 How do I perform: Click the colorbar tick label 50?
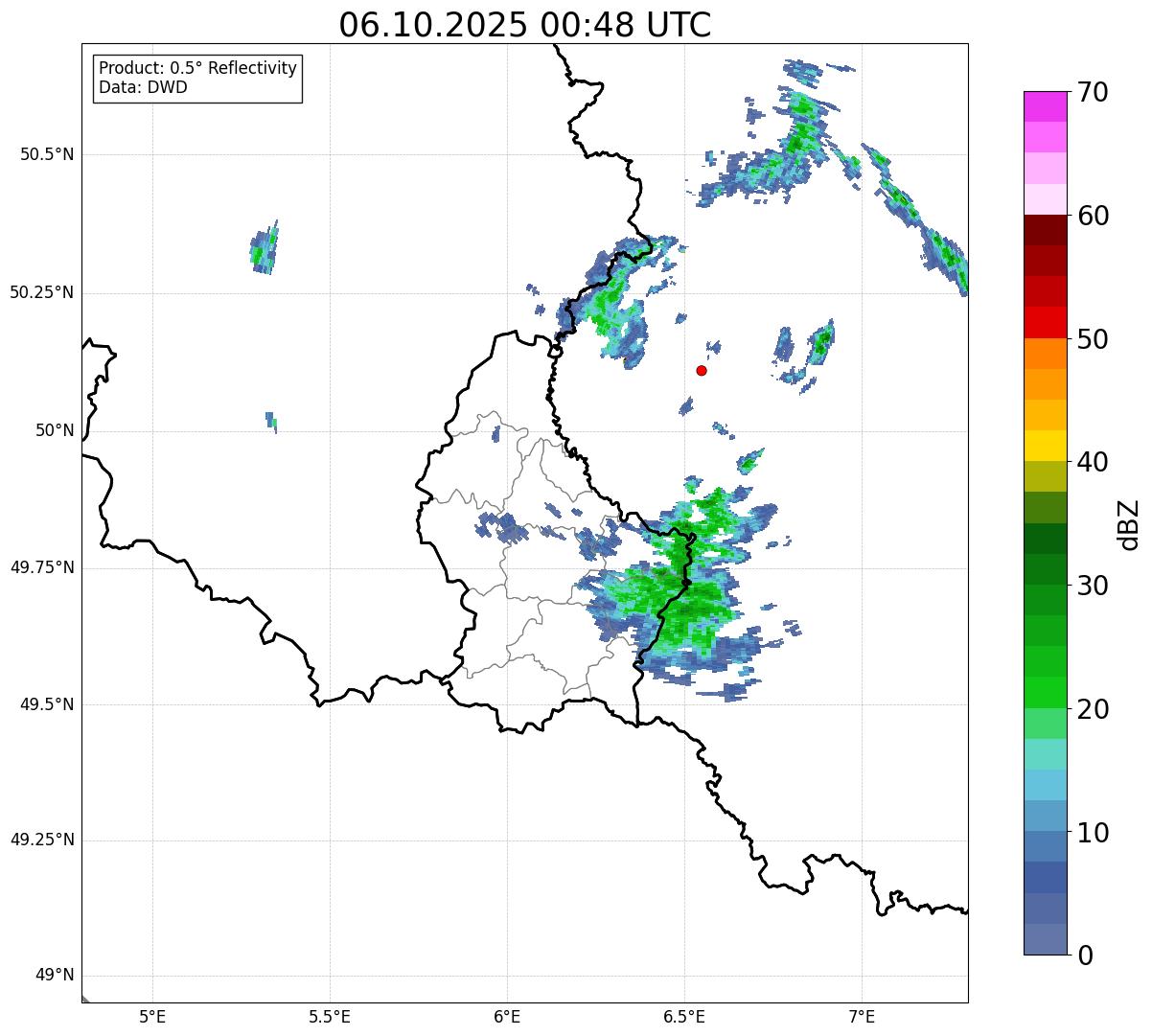[1091, 339]
